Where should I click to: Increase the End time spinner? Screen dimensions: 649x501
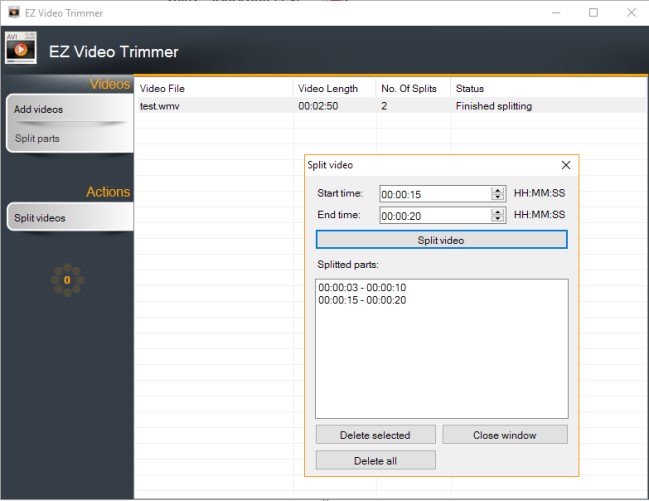[498, 212]
